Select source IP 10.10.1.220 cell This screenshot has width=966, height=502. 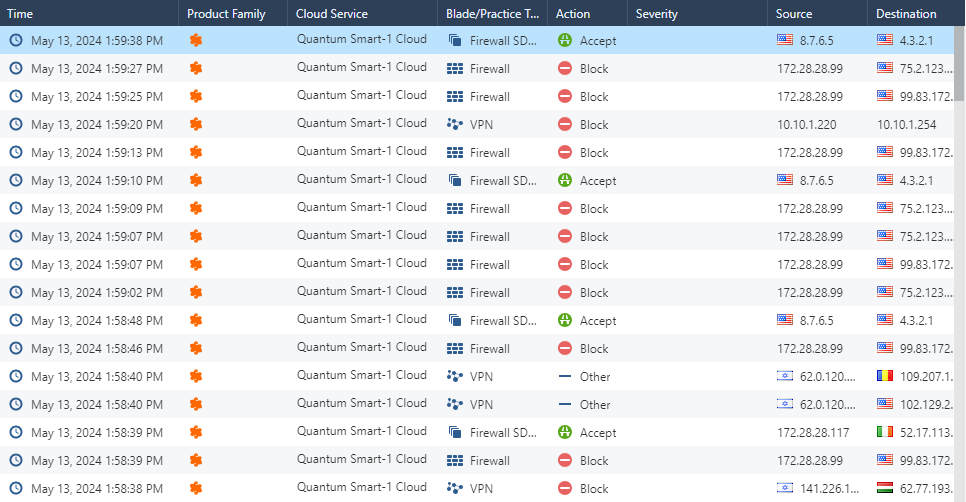807,125
